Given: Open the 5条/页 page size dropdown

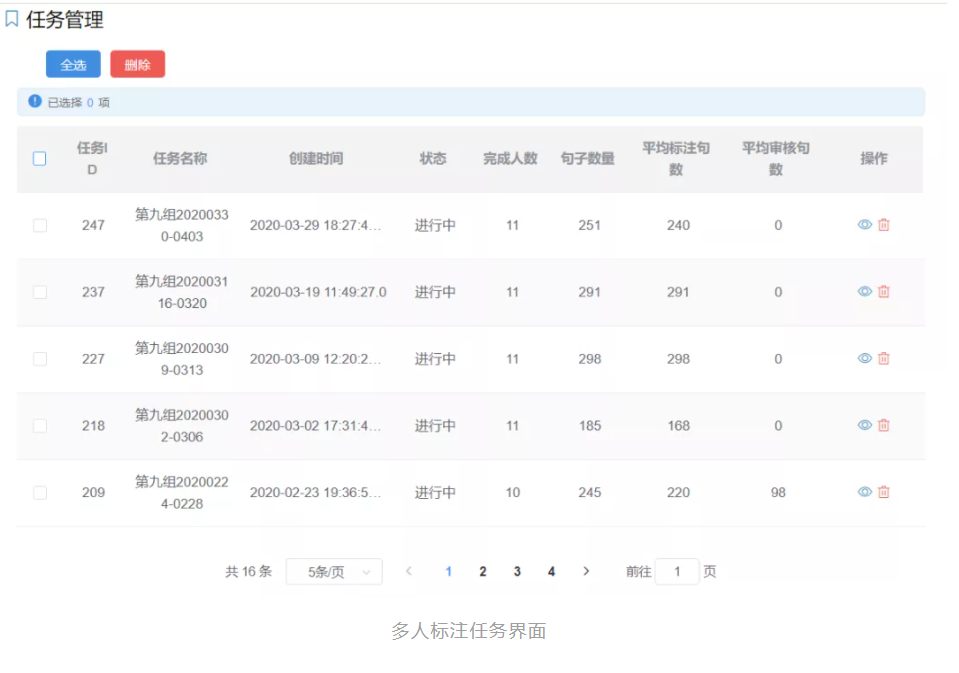Looking at the screenshot, I should (334, 571).
